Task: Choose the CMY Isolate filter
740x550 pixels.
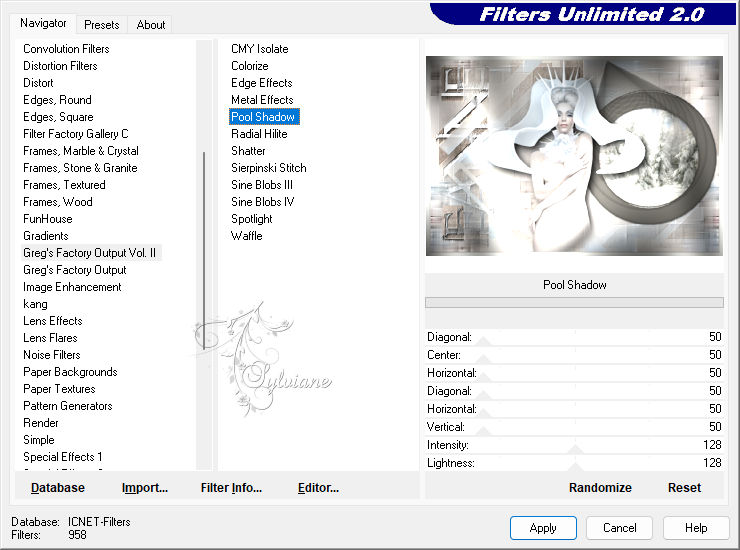Action: coord(260,49)
